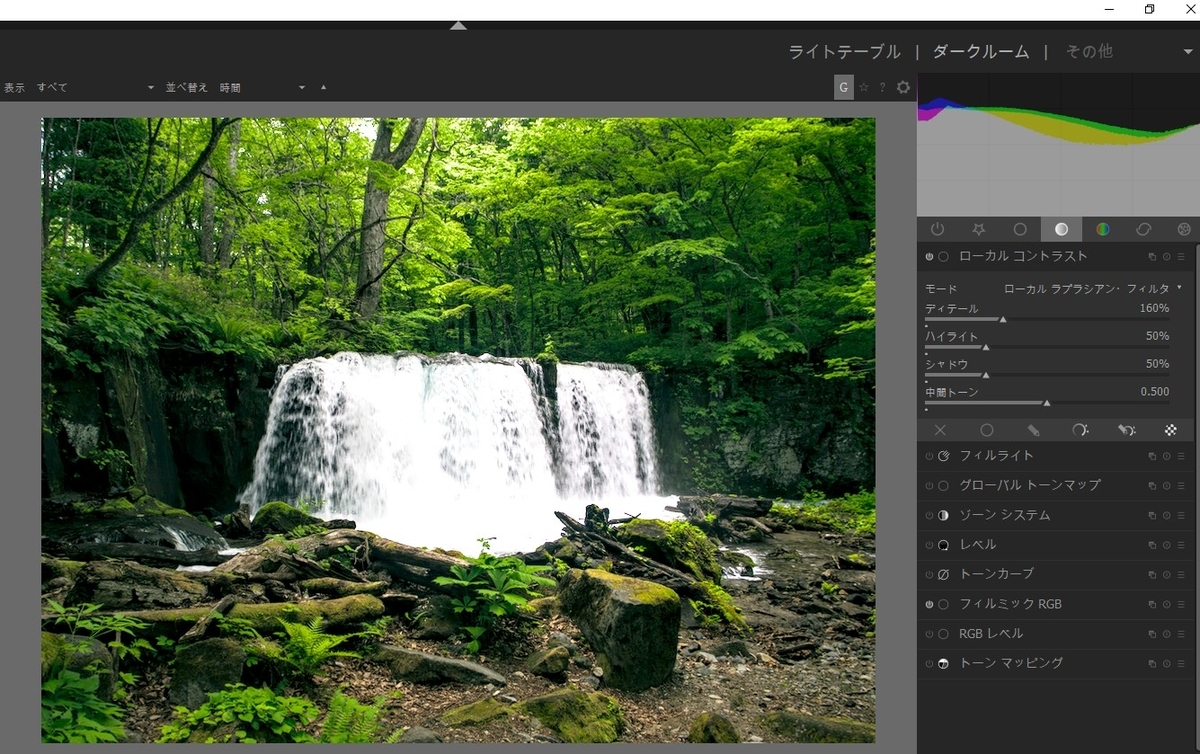This screenshot has width=1200, height=754.
Task: Disable the フィルミック RGB module
Action: 929,604
